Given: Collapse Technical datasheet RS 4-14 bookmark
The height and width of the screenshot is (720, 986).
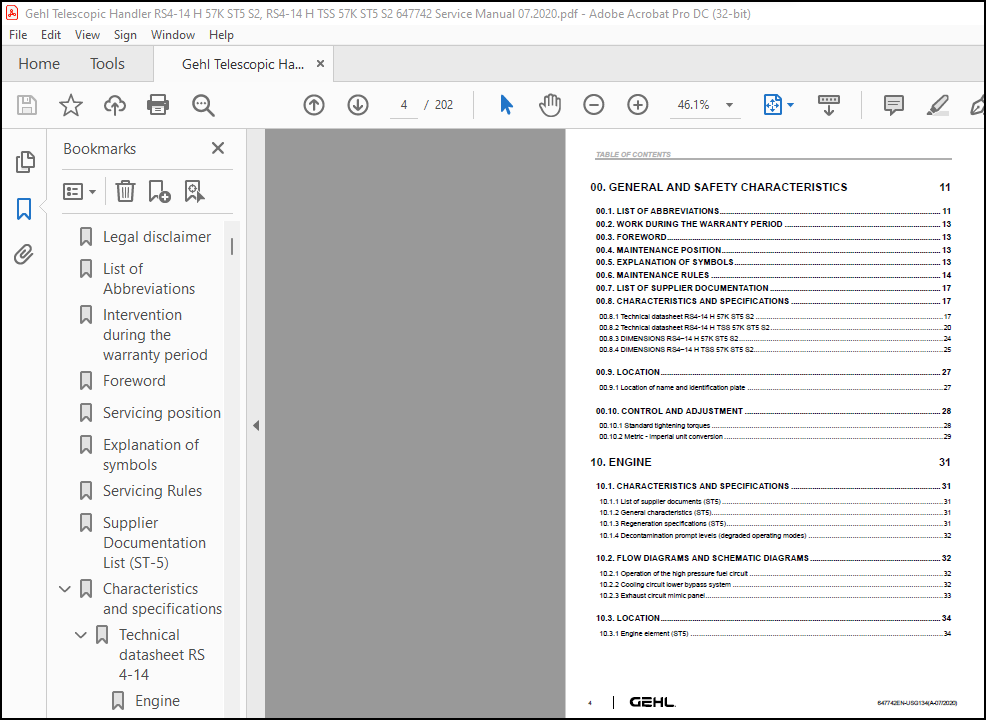Looking at the screenshot, I should pos(80,635).
